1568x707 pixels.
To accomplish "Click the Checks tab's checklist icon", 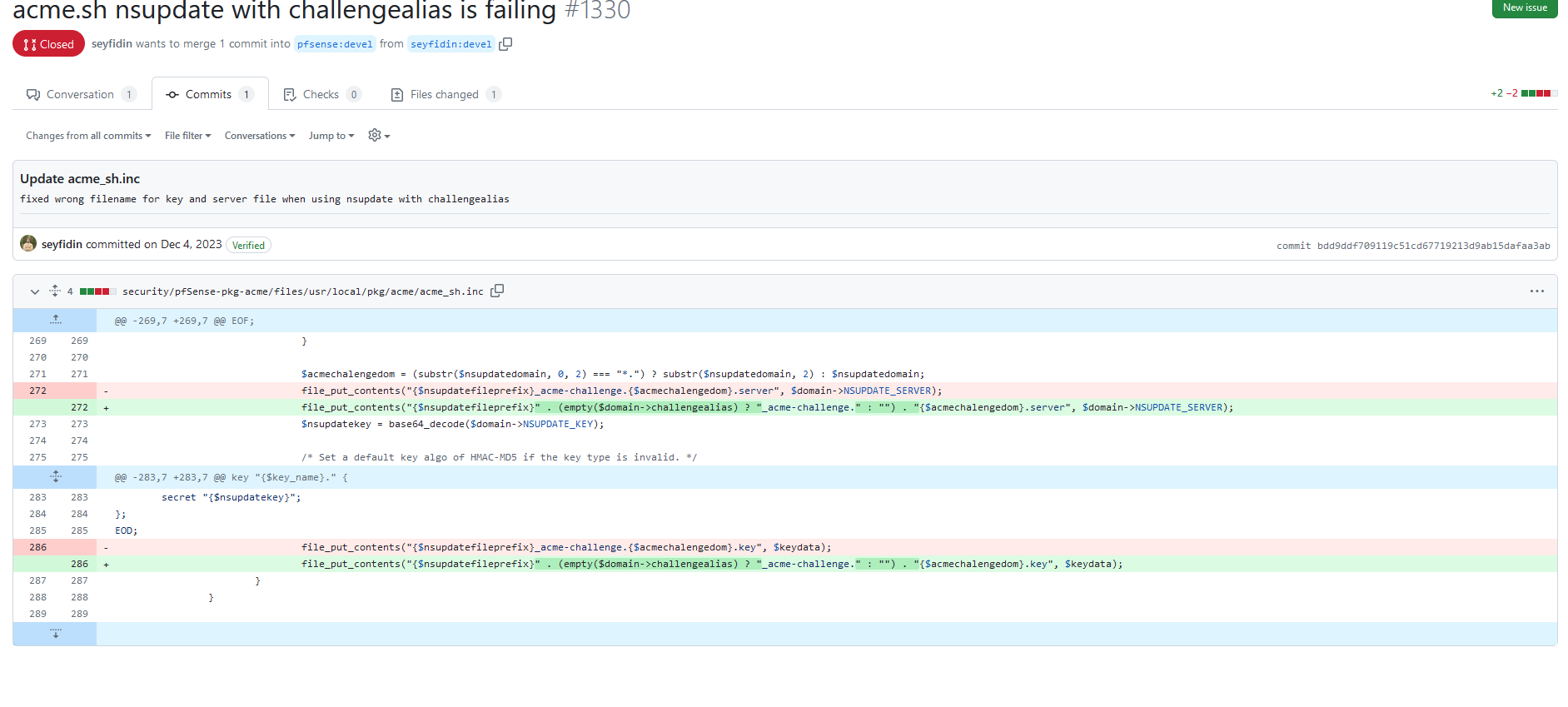I will [x=290, y=95].
